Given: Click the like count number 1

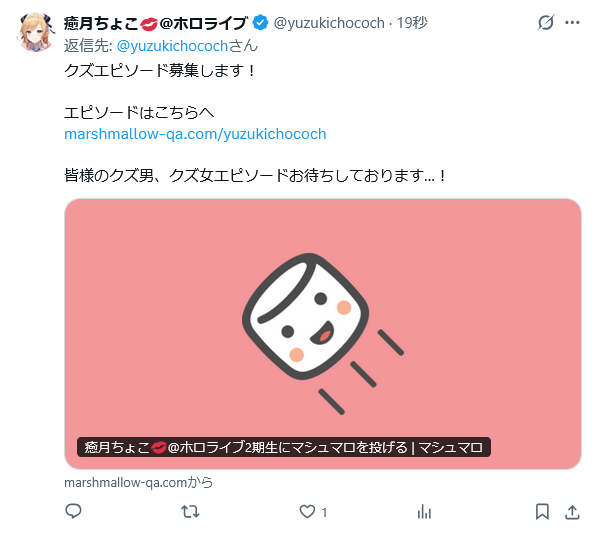Looking at the screenshot, I should point(324,512).
